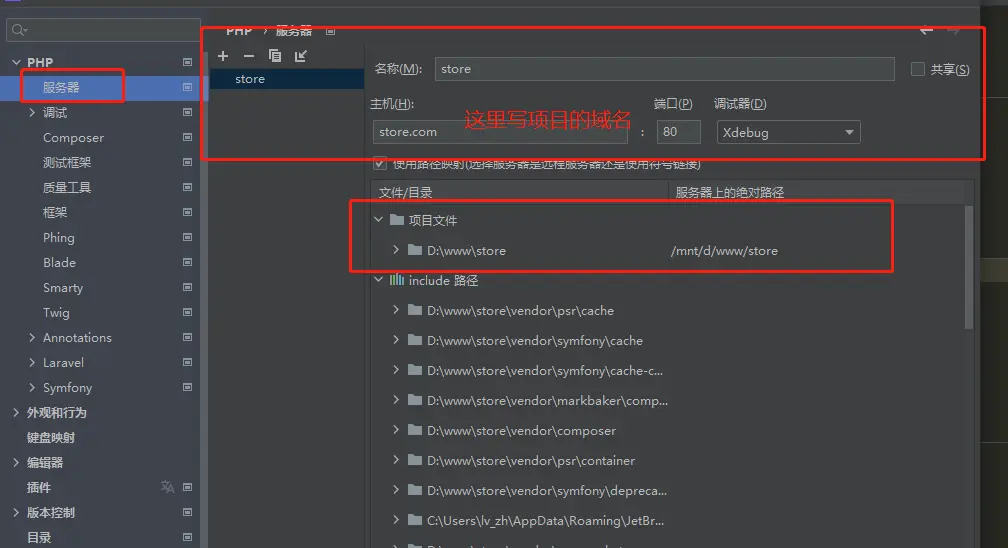Click the 主机 field with store.com
Screen dimensions: 1008x548
[x=500, y=132]
